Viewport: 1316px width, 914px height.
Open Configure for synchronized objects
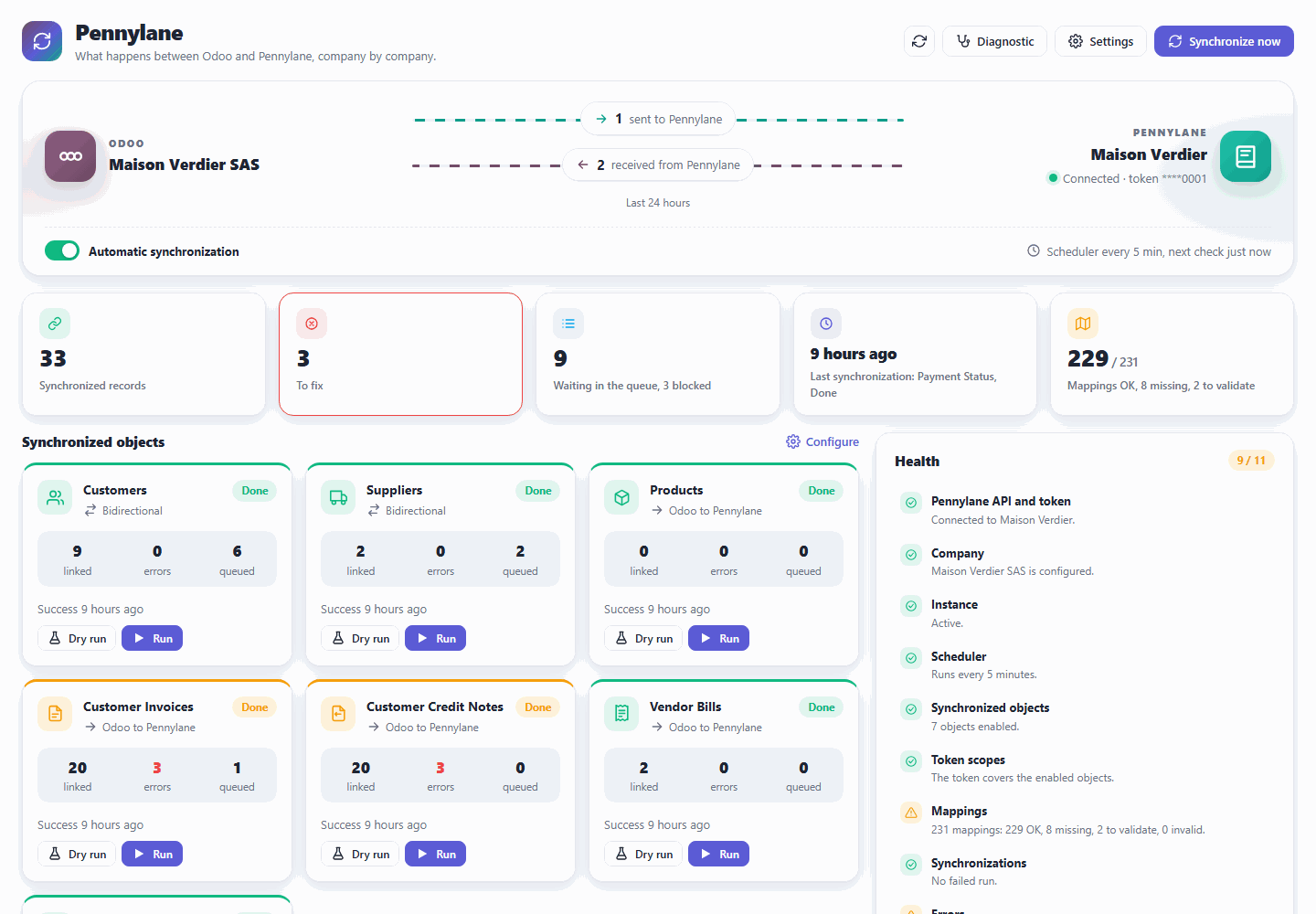point(822,441)
